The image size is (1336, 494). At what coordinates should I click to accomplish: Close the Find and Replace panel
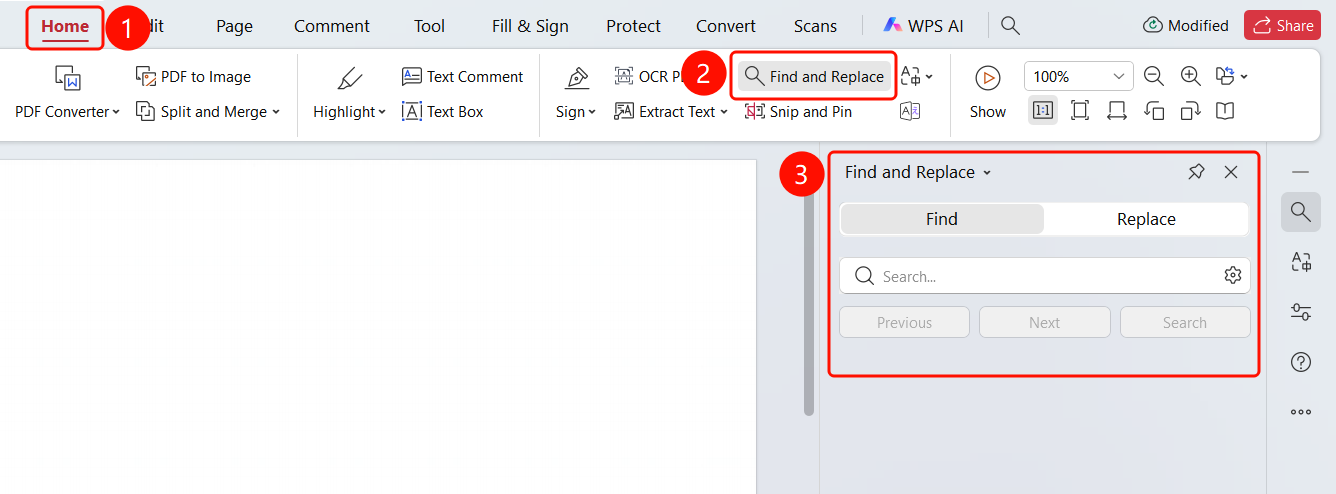pyautogui.click(x=1231, y=172)
